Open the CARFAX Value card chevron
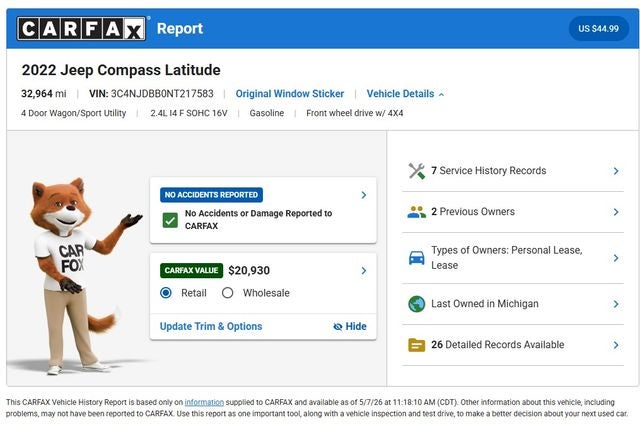640x424 pixels. [x=364, y=271]
